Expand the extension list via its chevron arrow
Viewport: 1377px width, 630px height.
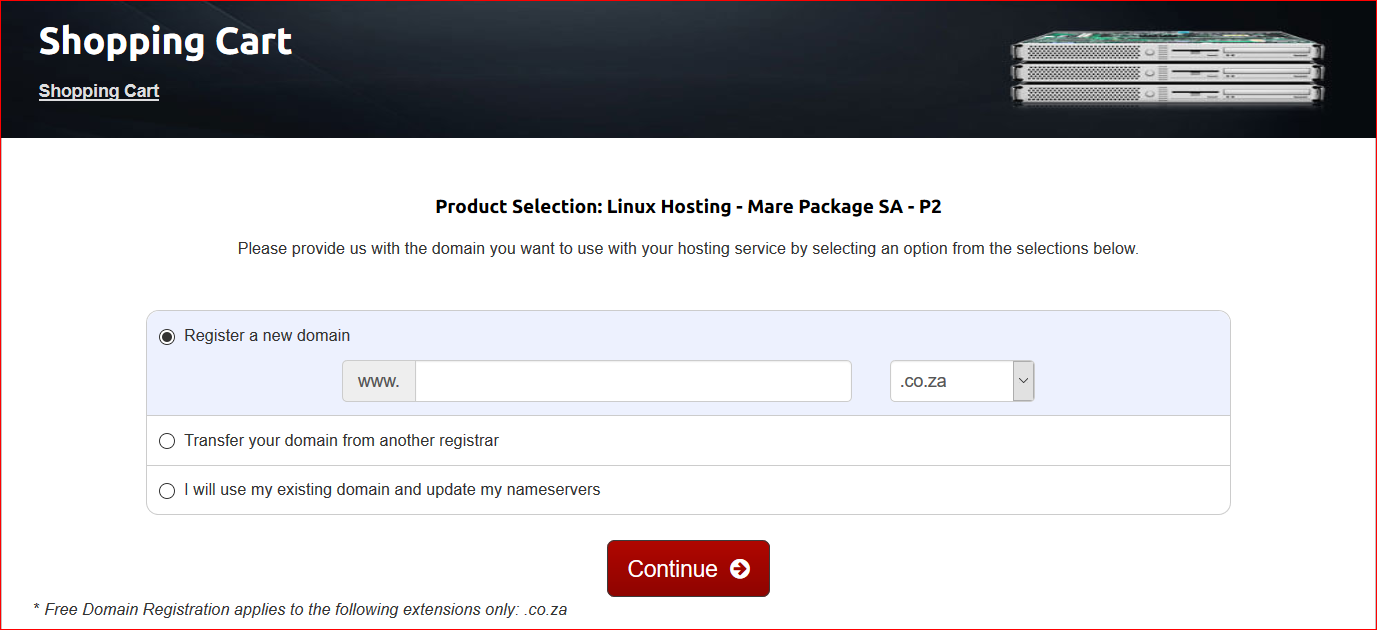coord(1023,381)
